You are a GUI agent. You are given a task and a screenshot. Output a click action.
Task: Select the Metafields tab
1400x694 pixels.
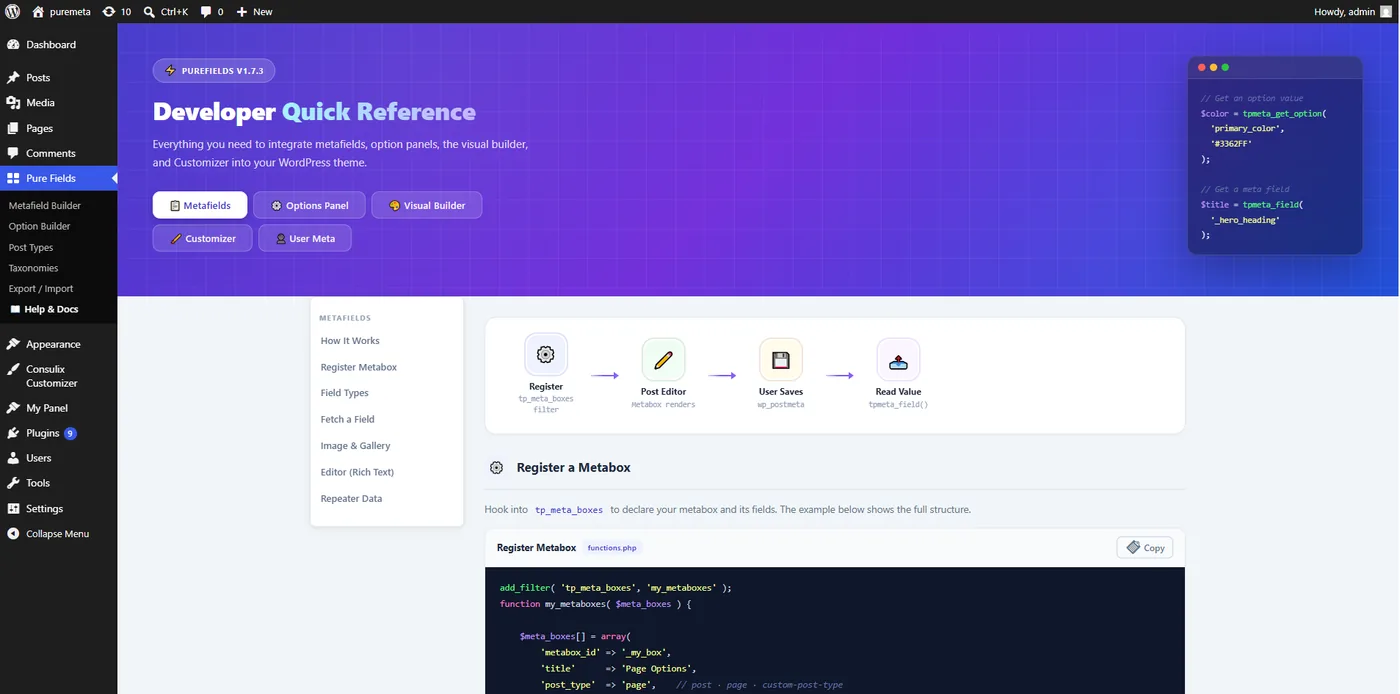point(200,205)
